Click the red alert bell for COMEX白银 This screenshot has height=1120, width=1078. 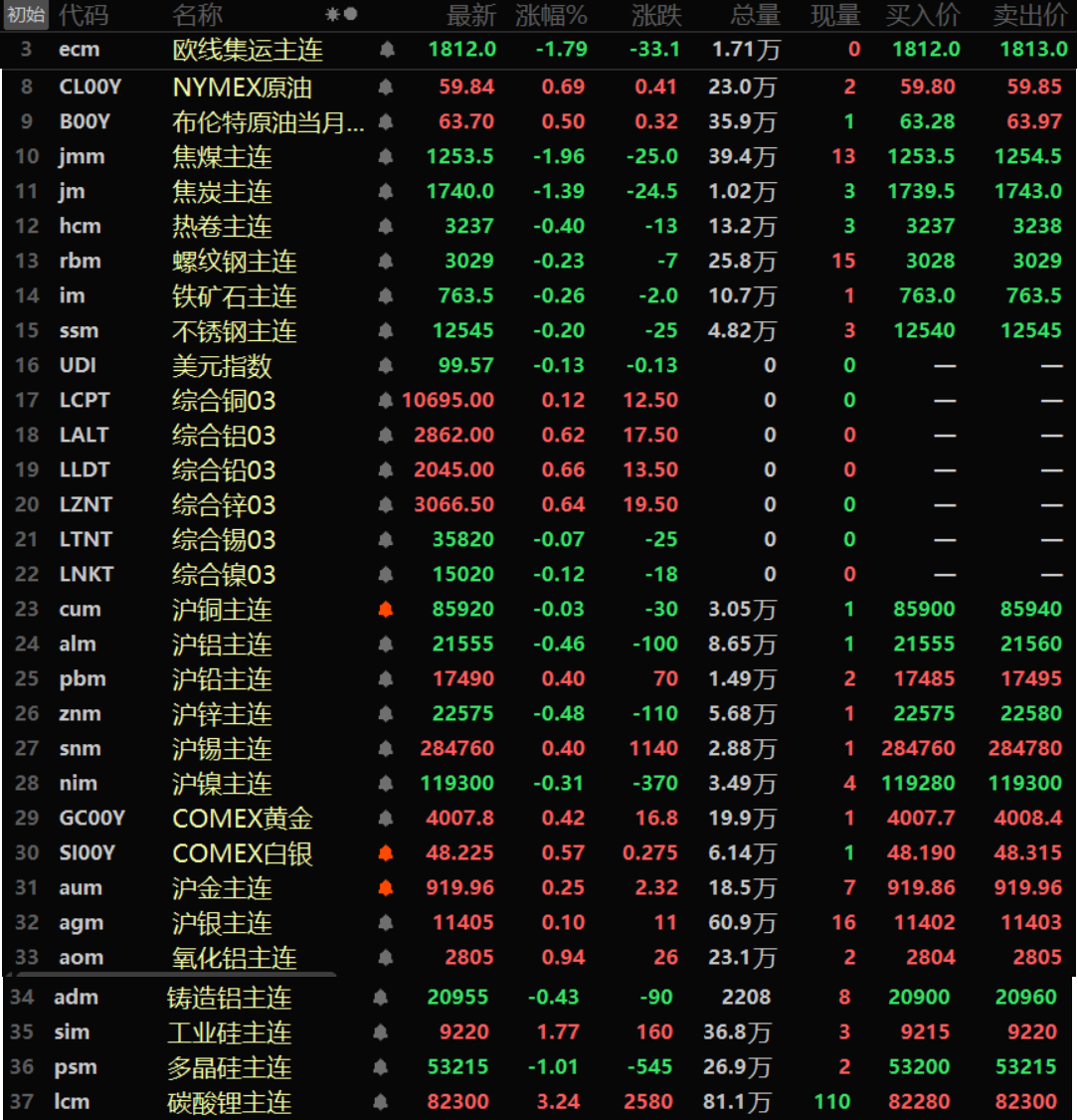[386, 853]
